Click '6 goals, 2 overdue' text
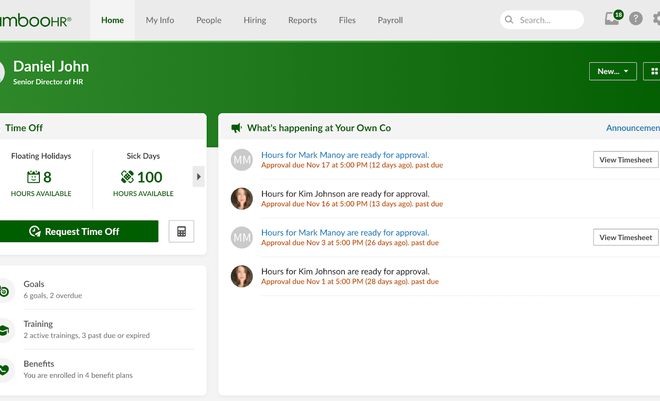Screen dimensions: 660x401 pyautogui.click(x=53, y=296)
